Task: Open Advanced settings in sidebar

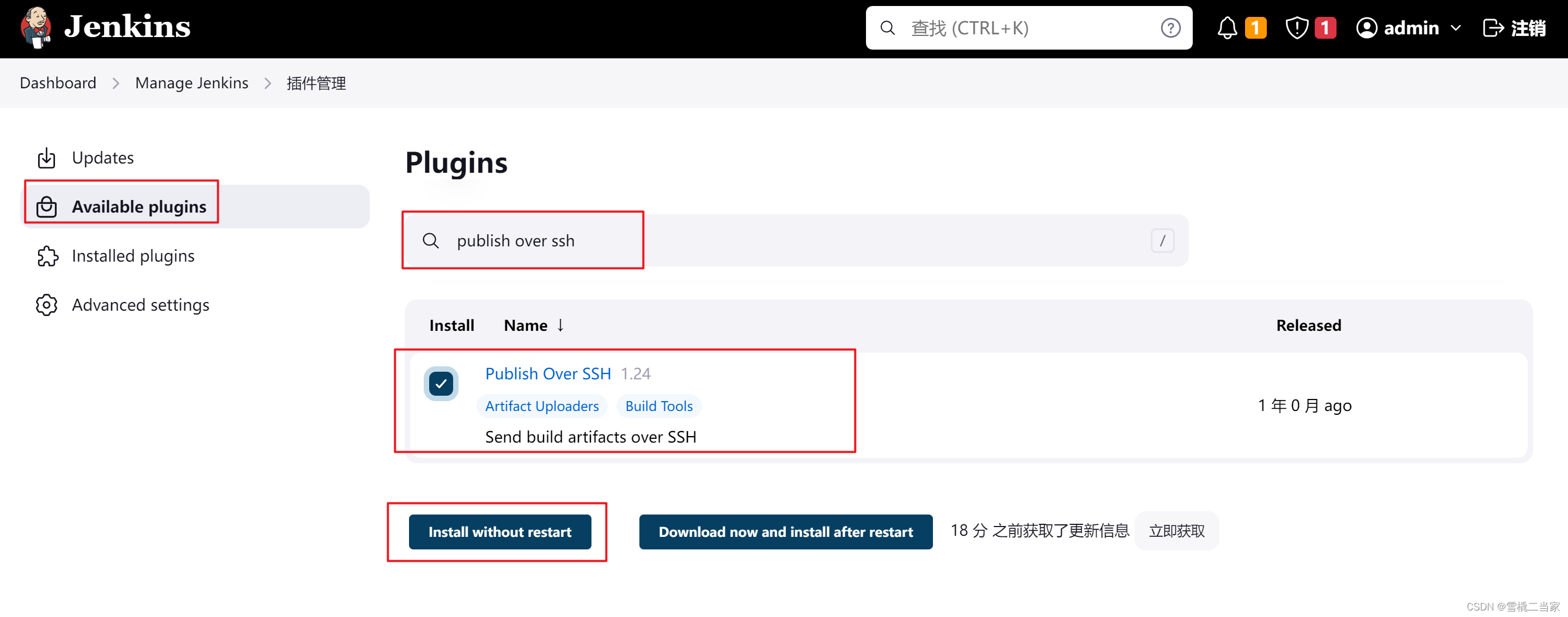Action: (x=196, y=305)
